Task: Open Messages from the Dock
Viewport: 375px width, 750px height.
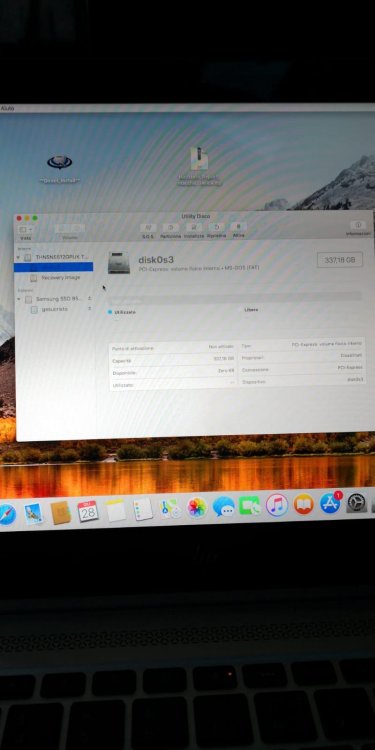Action: point(223,506)
